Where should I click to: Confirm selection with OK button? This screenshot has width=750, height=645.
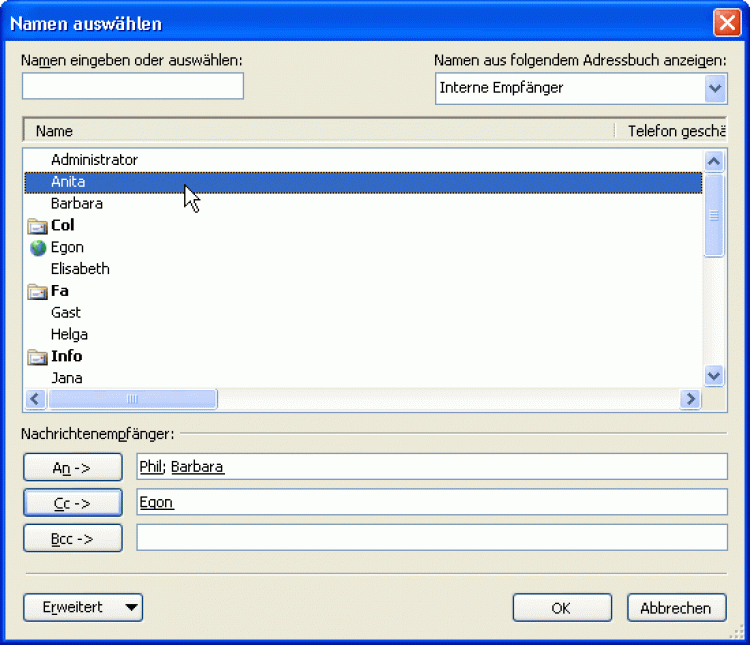click(x=561, y=608)
